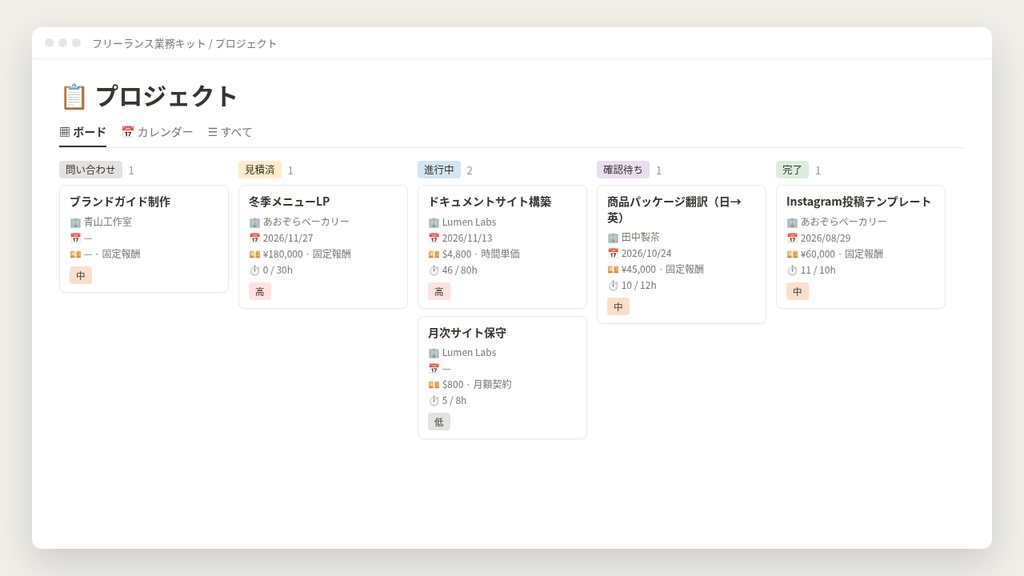Click building icon in ドキュメントサイト構築 card
The width and height of the screenshot is (1024, 576).
coord(434,223)
